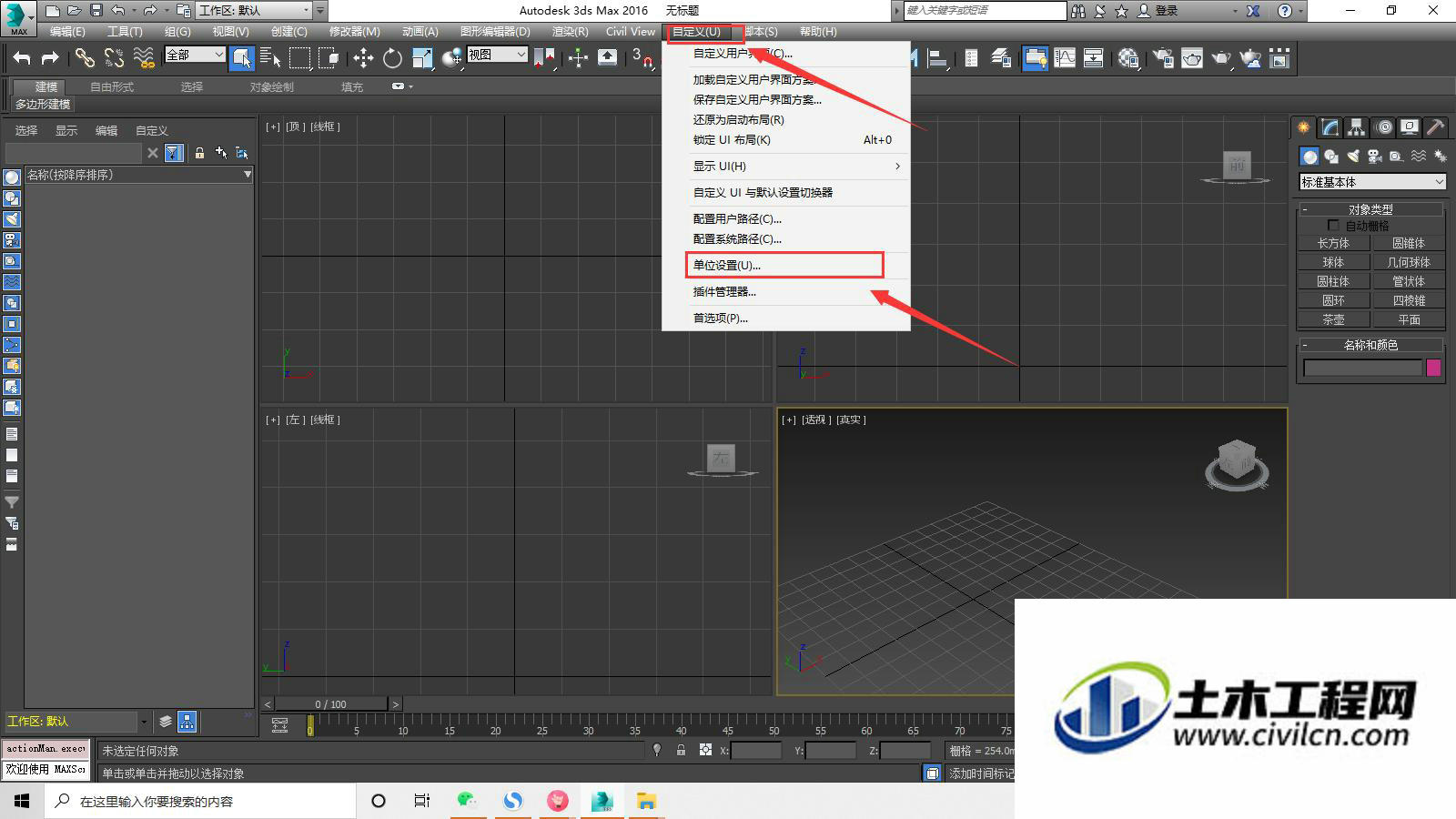Image resolution: width=1456 pixels, height=819 pixels.
Task: Open Schematic View
Action: click(1093, 58)
